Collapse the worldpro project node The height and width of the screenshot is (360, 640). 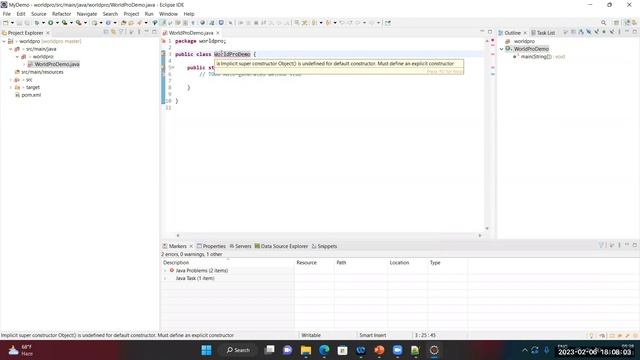pos(4,41)
